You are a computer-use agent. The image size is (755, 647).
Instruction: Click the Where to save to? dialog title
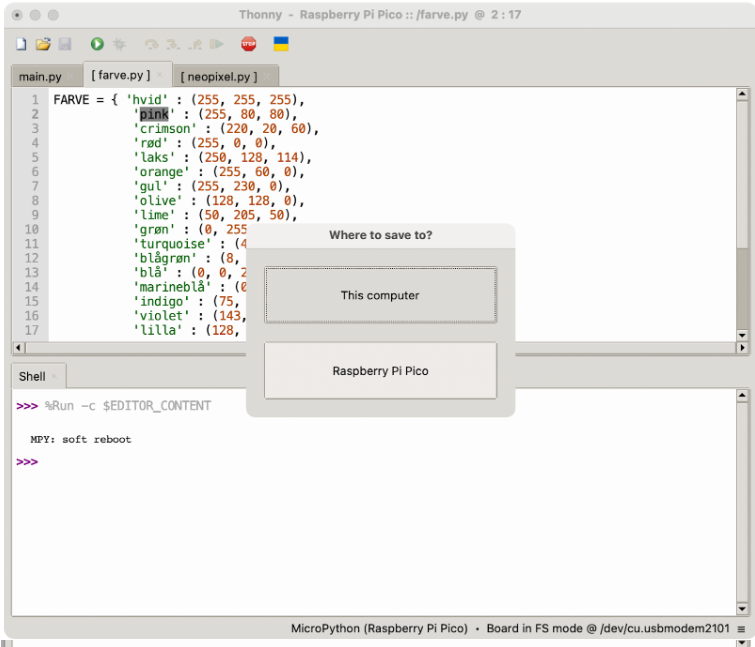(380, 235)
